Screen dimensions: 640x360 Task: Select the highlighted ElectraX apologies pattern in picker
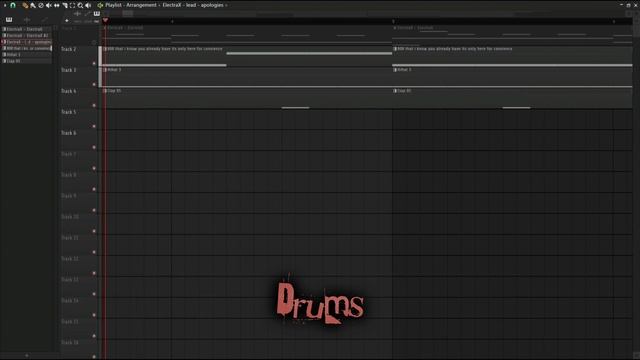tap(27, 42)
